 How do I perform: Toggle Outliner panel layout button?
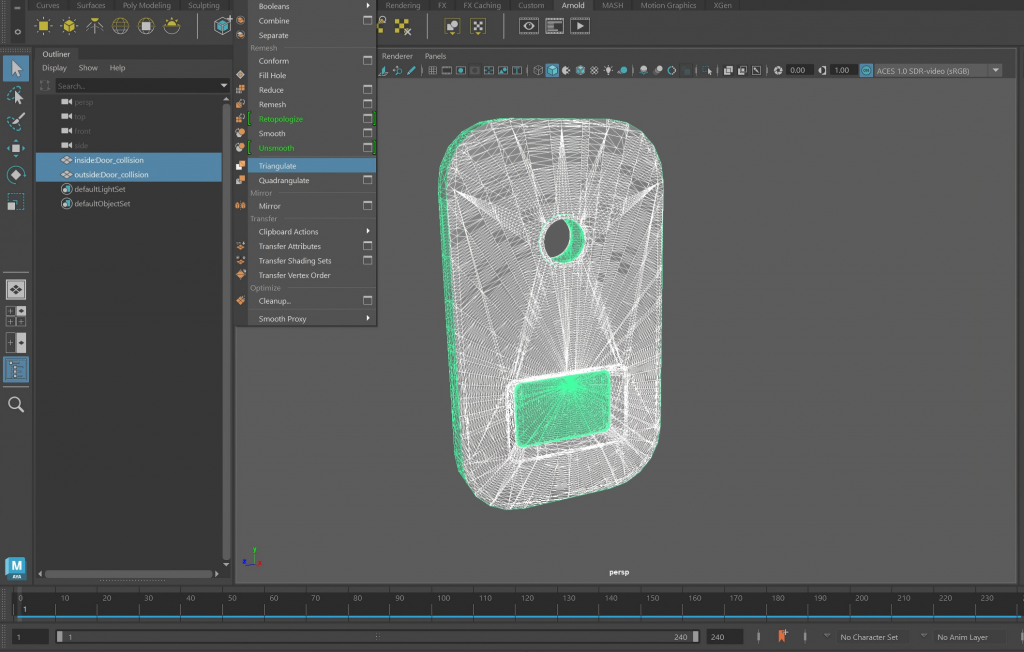[x=16, y=370]
